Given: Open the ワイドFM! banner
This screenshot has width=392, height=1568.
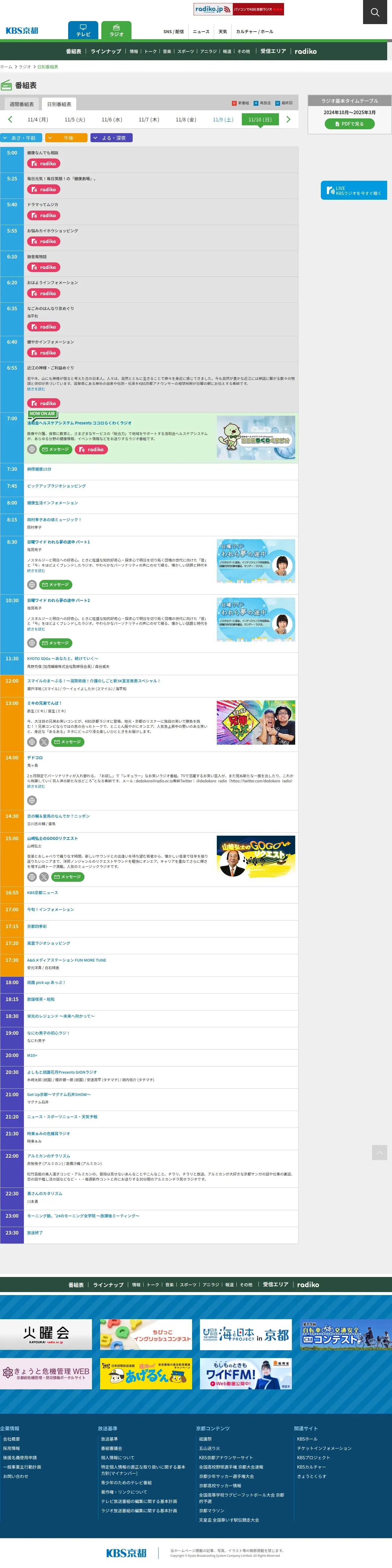Looking at the screenshot, I should [x=246, y=1374].
